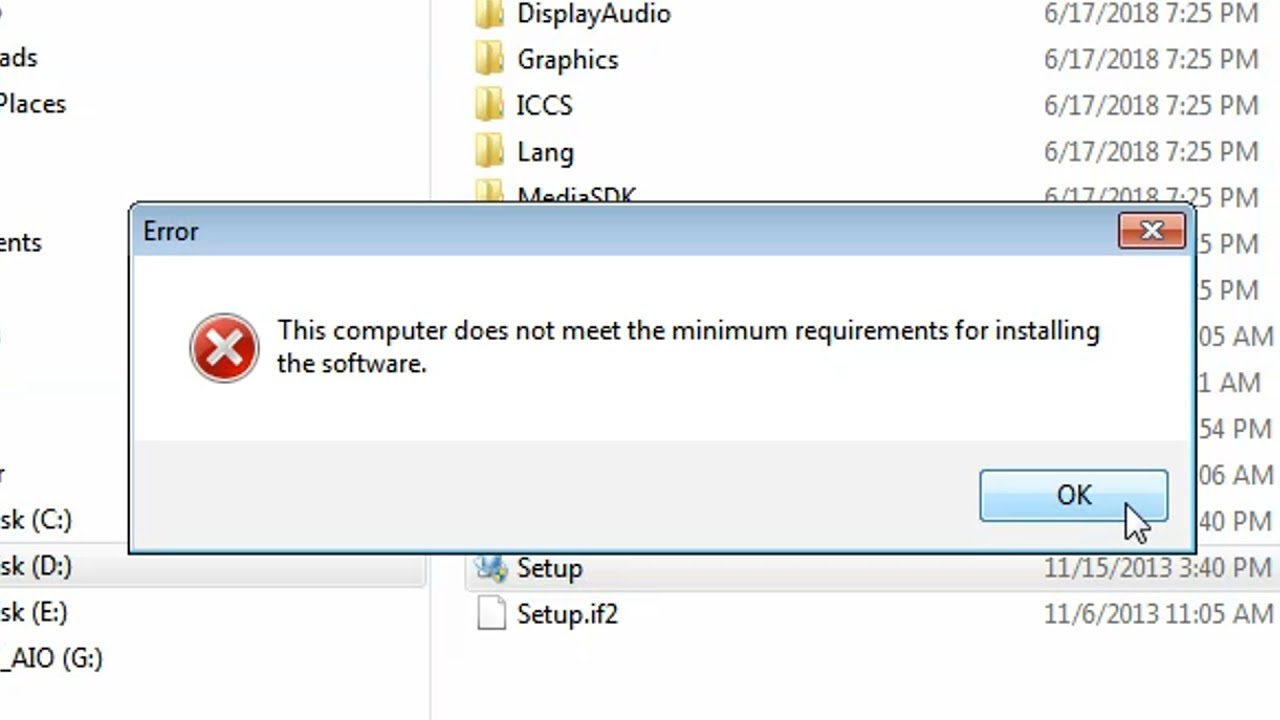Click the error message text

tap(688, 347)
